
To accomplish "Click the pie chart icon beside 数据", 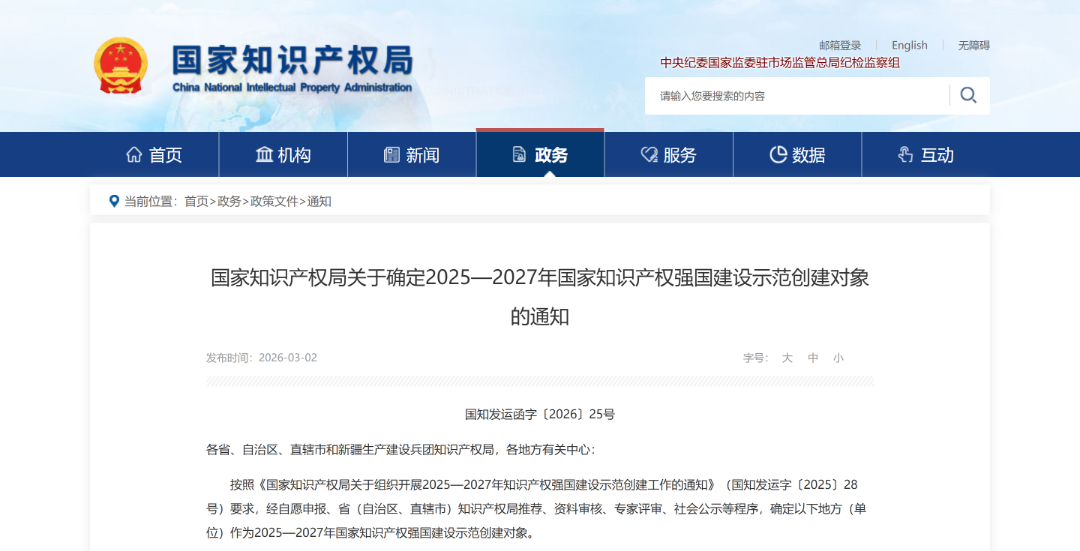I will tap(778, 154).
